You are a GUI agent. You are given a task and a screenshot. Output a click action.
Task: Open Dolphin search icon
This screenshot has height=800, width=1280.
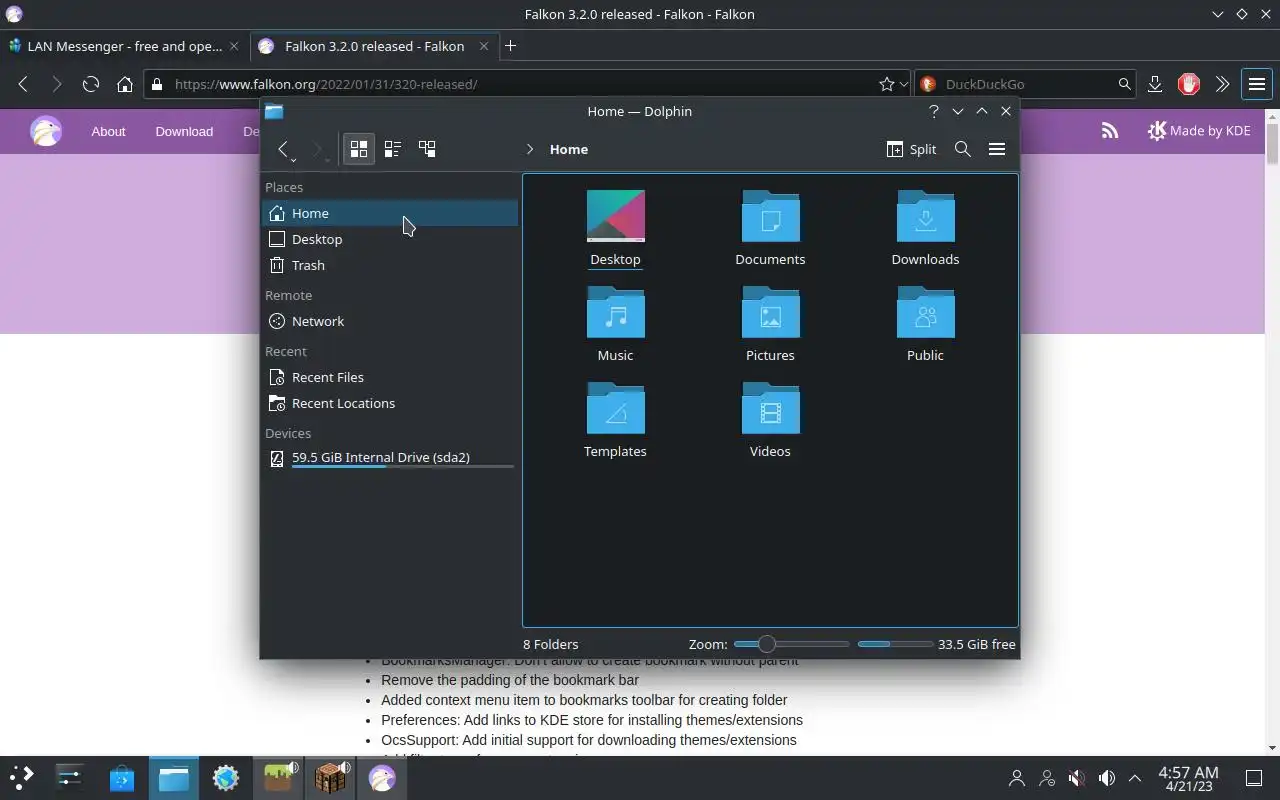[x=963, y=149]
